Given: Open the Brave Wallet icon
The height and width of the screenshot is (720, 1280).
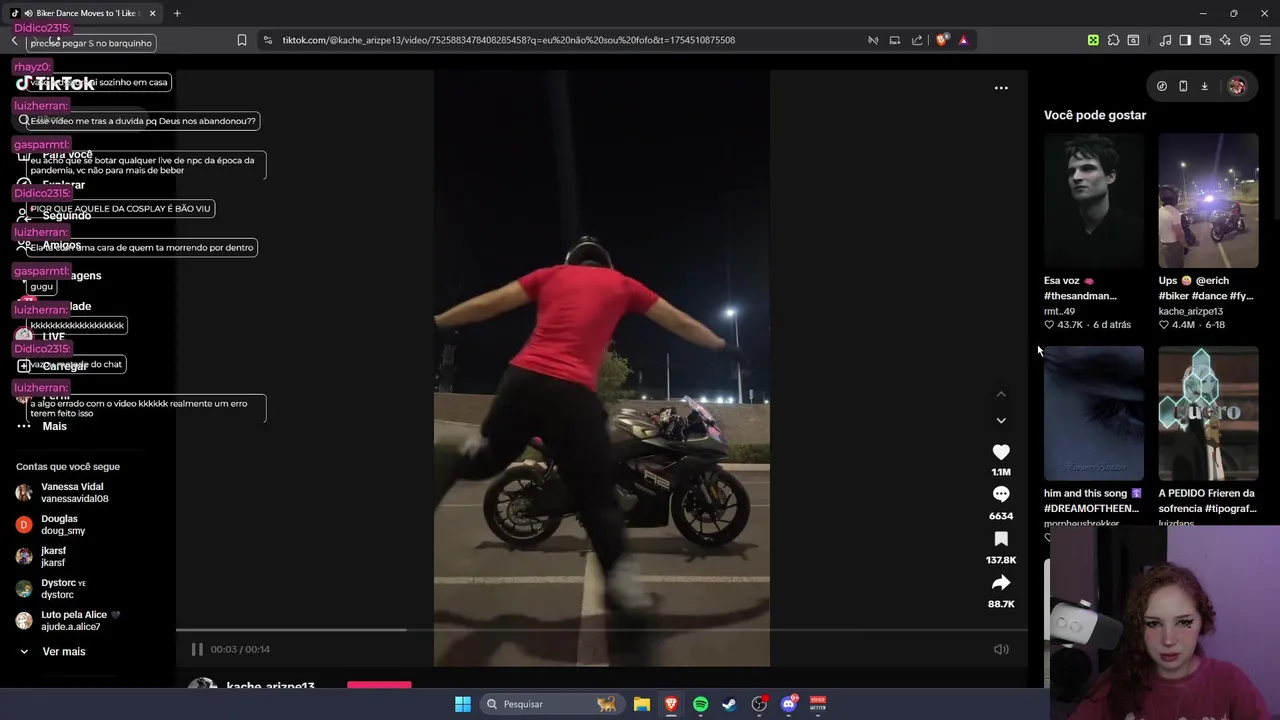Looking at the screenshot, I should (x=1205, y=40).
